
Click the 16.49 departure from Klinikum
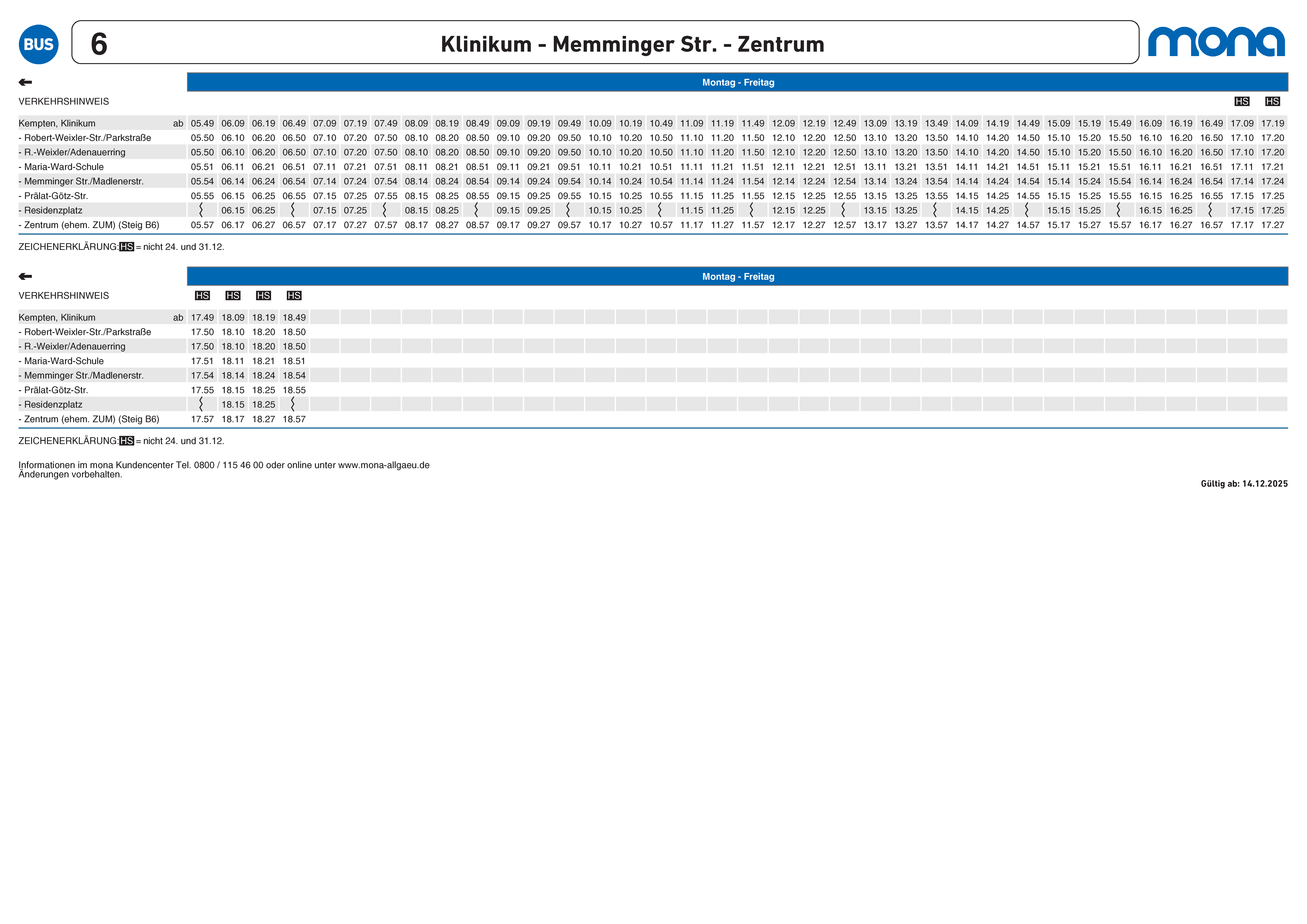pos(1211,123)
